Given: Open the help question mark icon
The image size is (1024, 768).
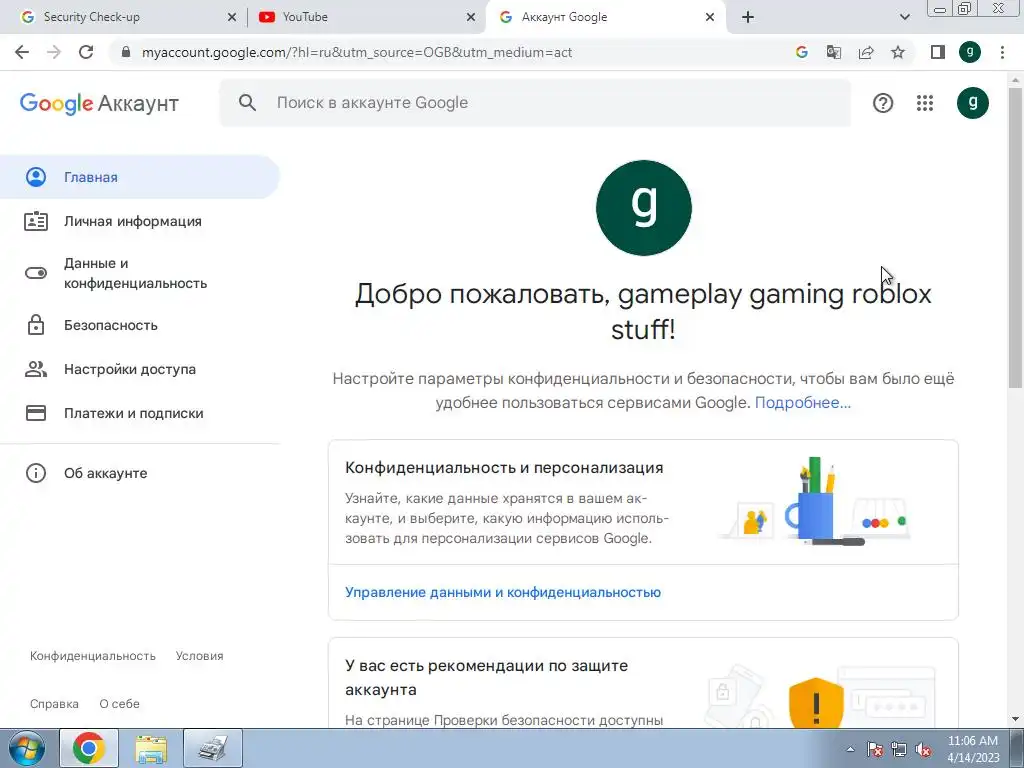Looking at the screenshot, I should click(883, 103).
